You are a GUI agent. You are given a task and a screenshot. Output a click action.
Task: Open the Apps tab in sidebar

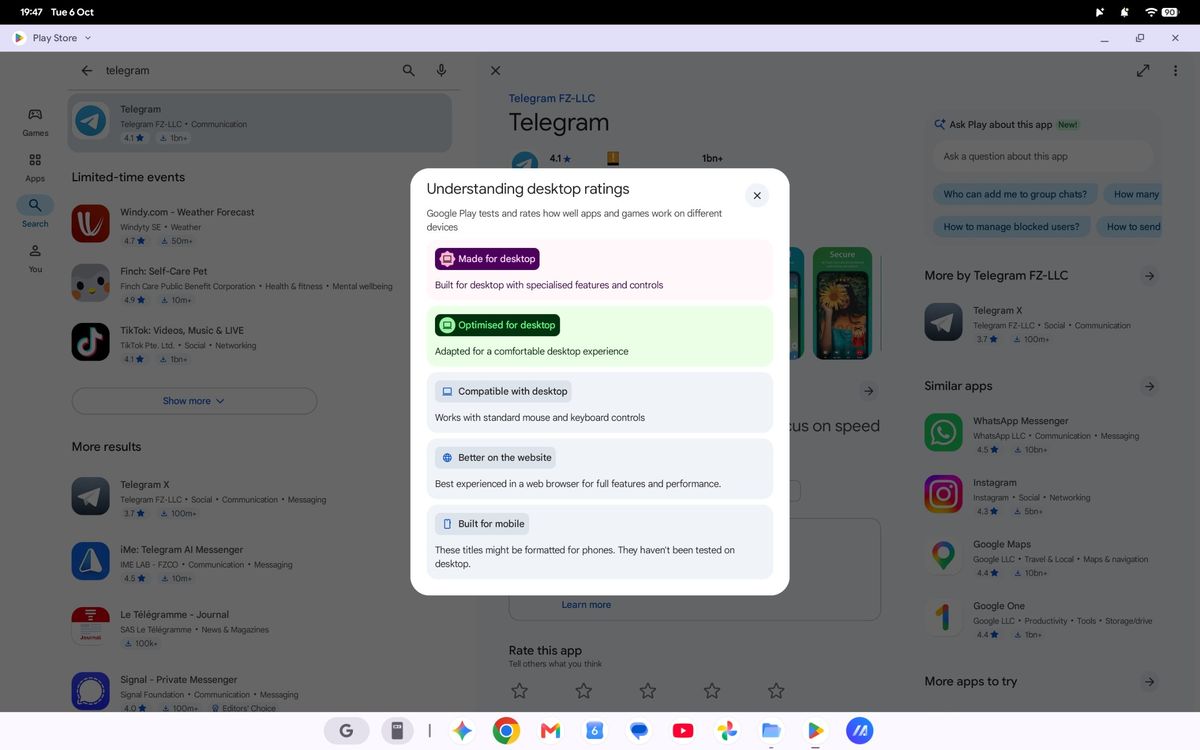pyautogui.click(x=35, y=168)
